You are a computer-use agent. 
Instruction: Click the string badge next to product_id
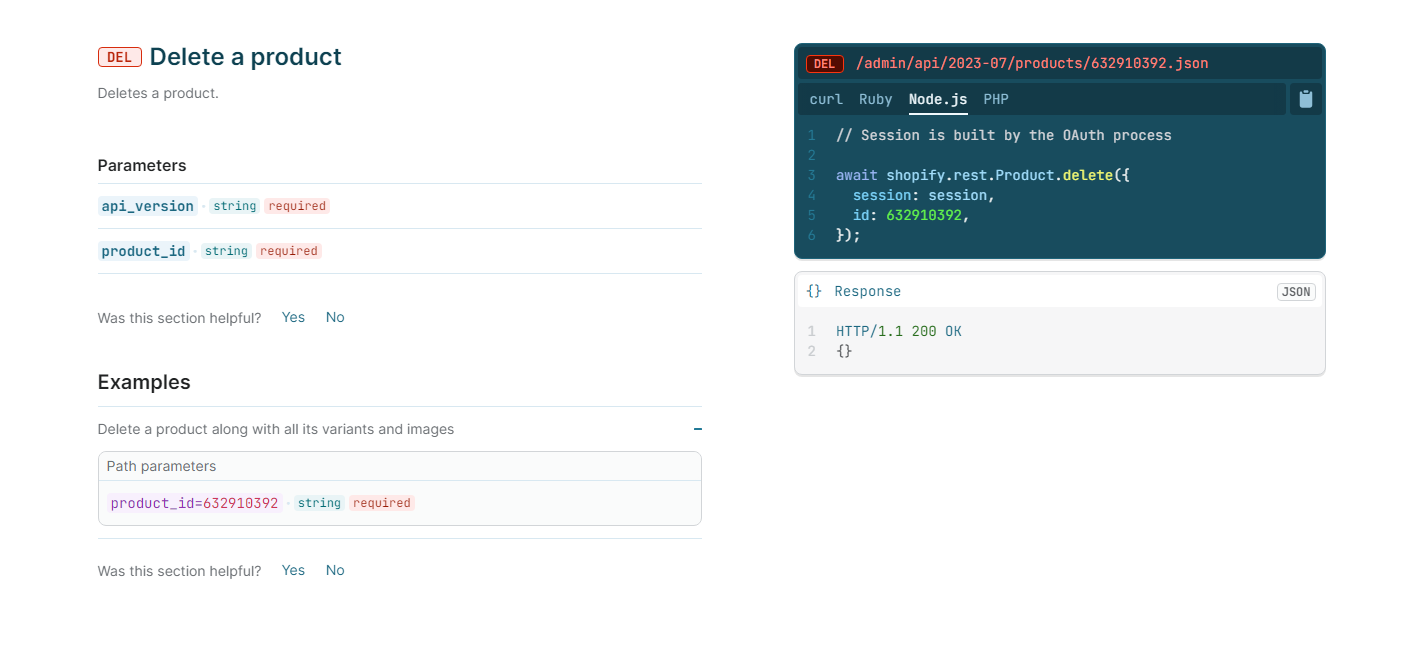[226, 251]
